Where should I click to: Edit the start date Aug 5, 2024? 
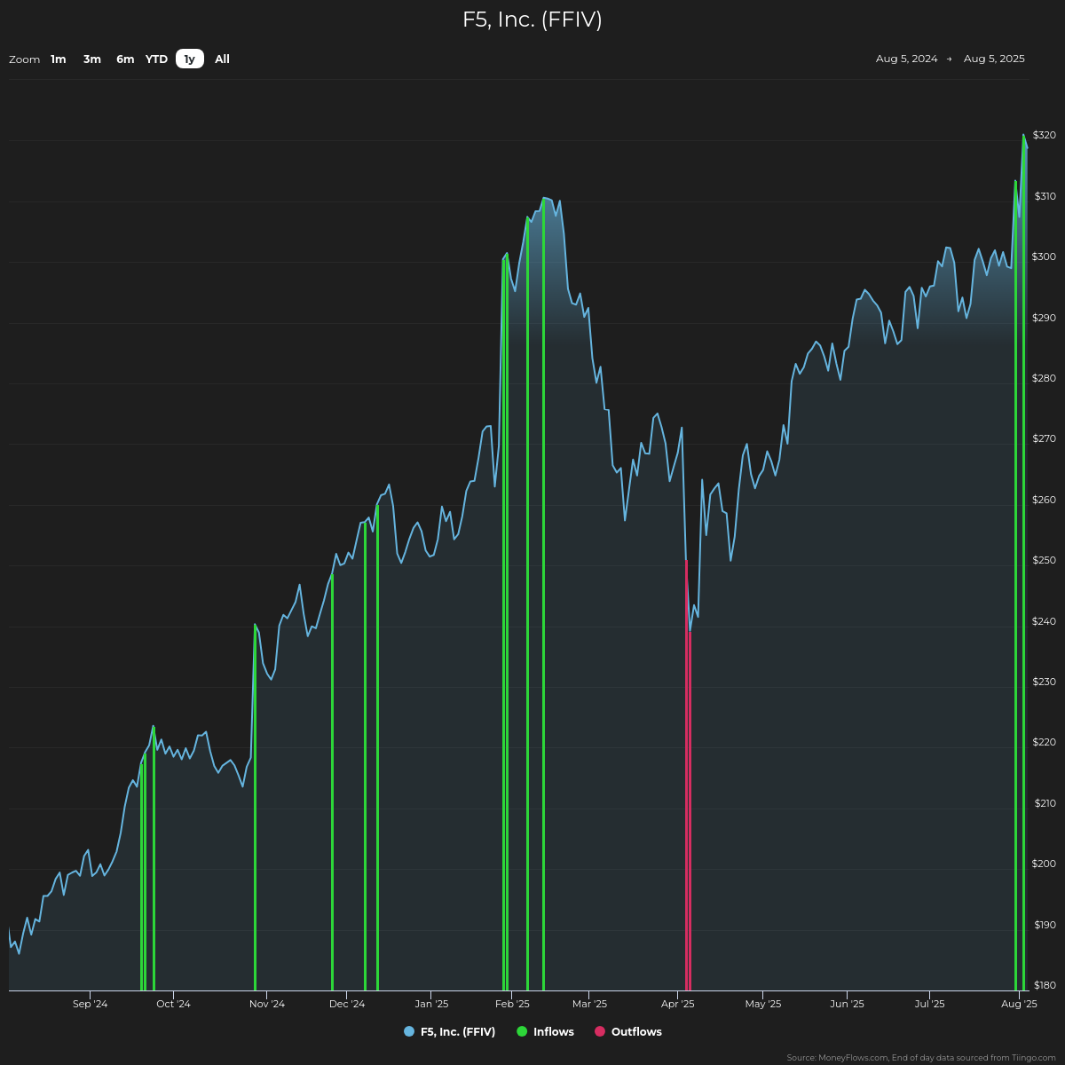click(x=906, y=58)
